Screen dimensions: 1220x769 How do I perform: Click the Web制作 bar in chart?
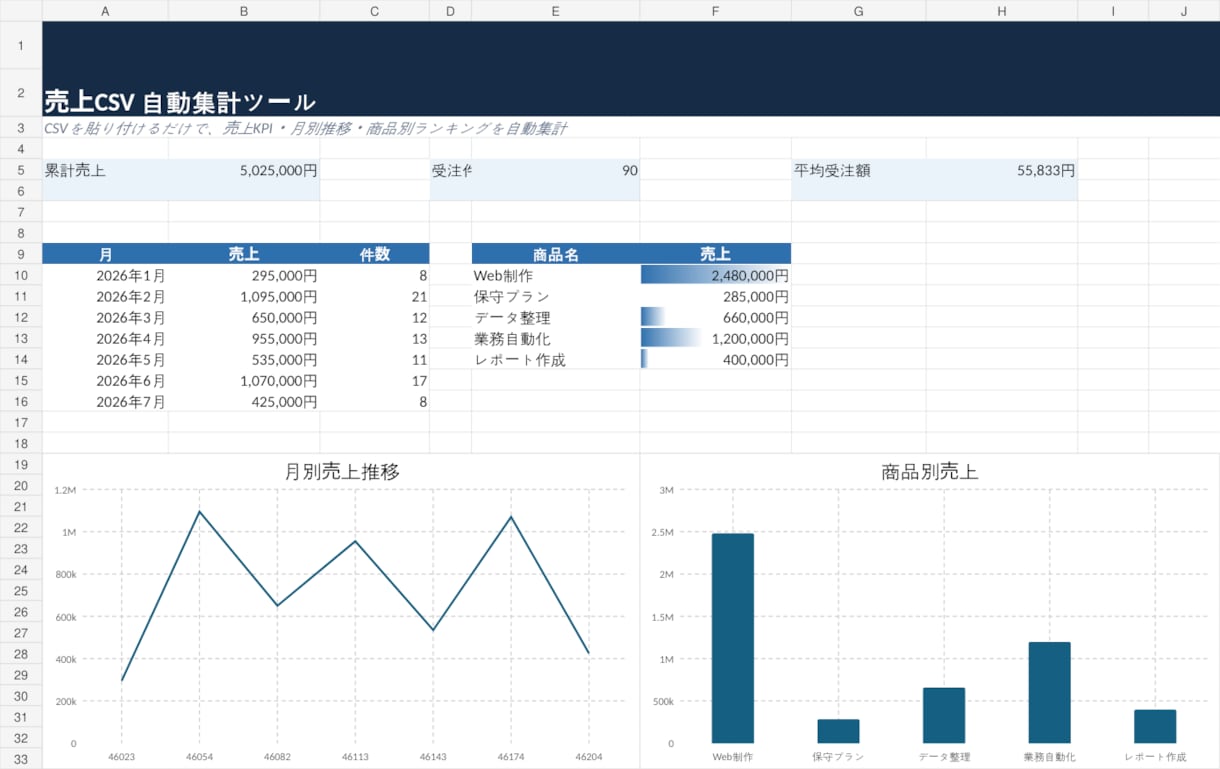point(733,638)
